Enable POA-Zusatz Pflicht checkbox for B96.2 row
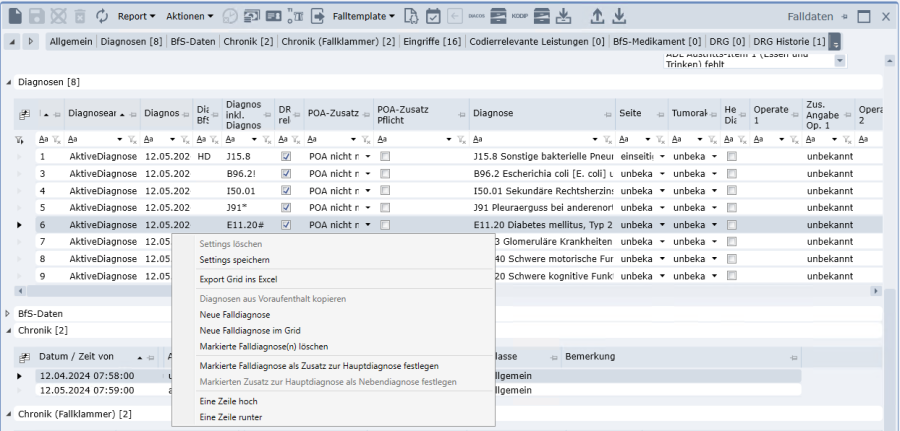This screenshot has height=431, width=900. click(x=385, y=174)
